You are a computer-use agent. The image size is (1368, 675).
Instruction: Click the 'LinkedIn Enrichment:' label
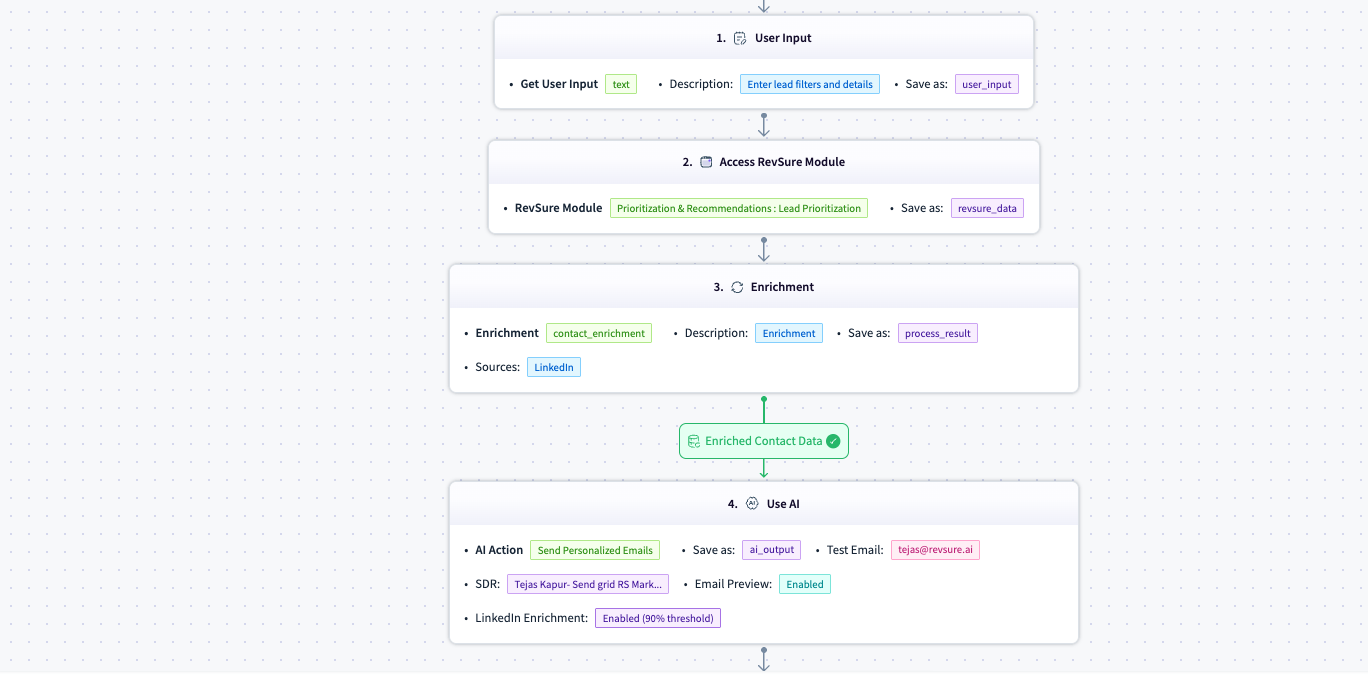(x=531, y=618)
